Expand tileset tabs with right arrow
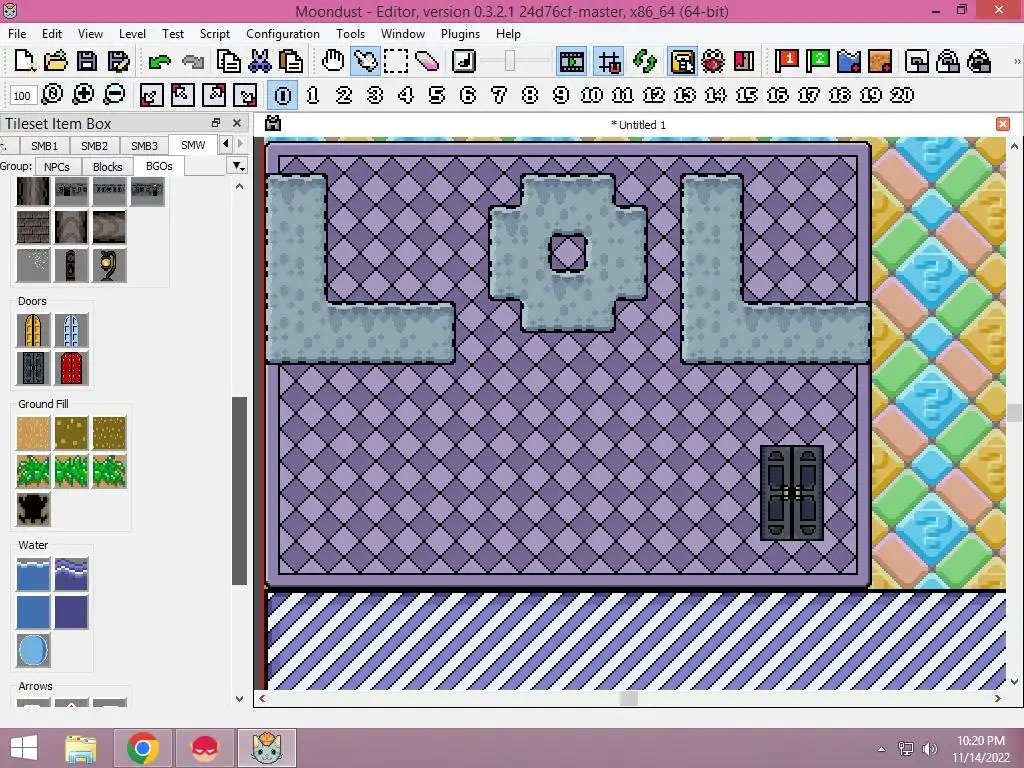The image size is (1024, 768). [240, 144]
